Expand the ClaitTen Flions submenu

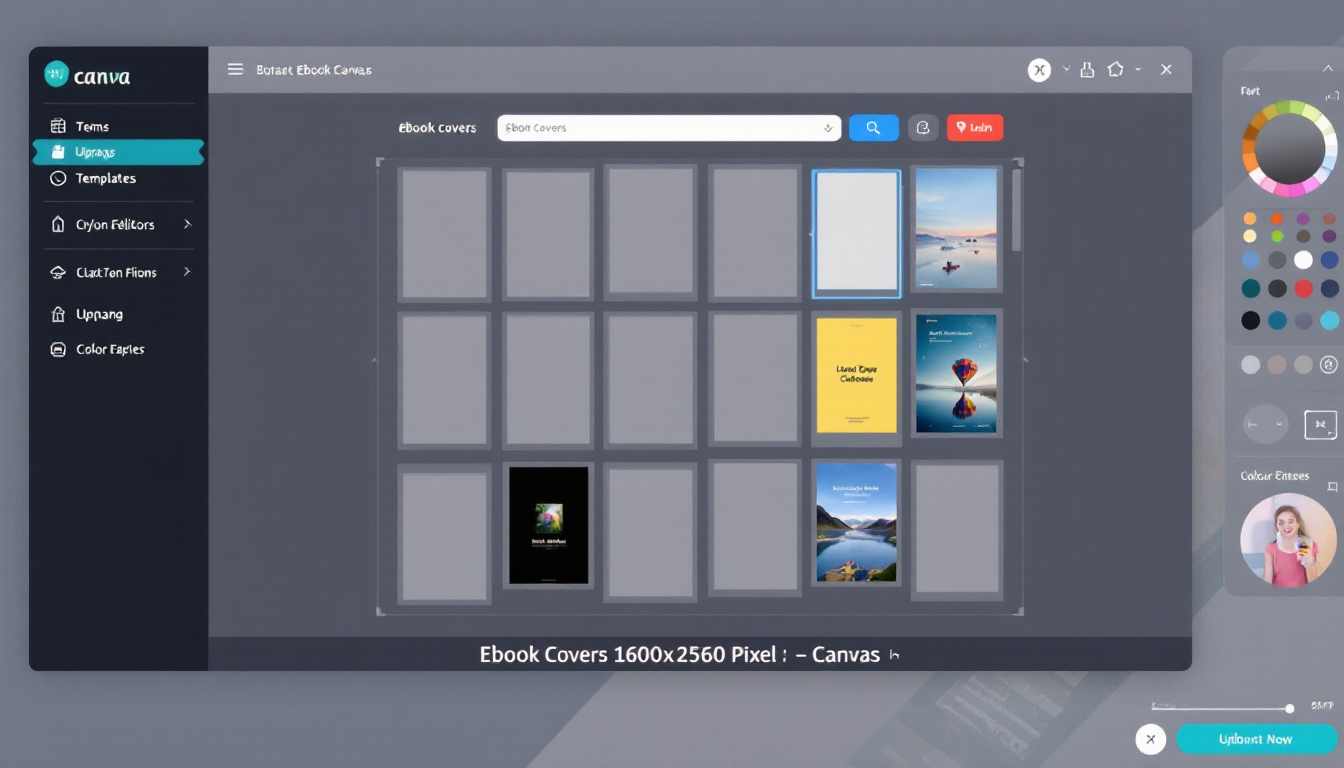(187, 272)
